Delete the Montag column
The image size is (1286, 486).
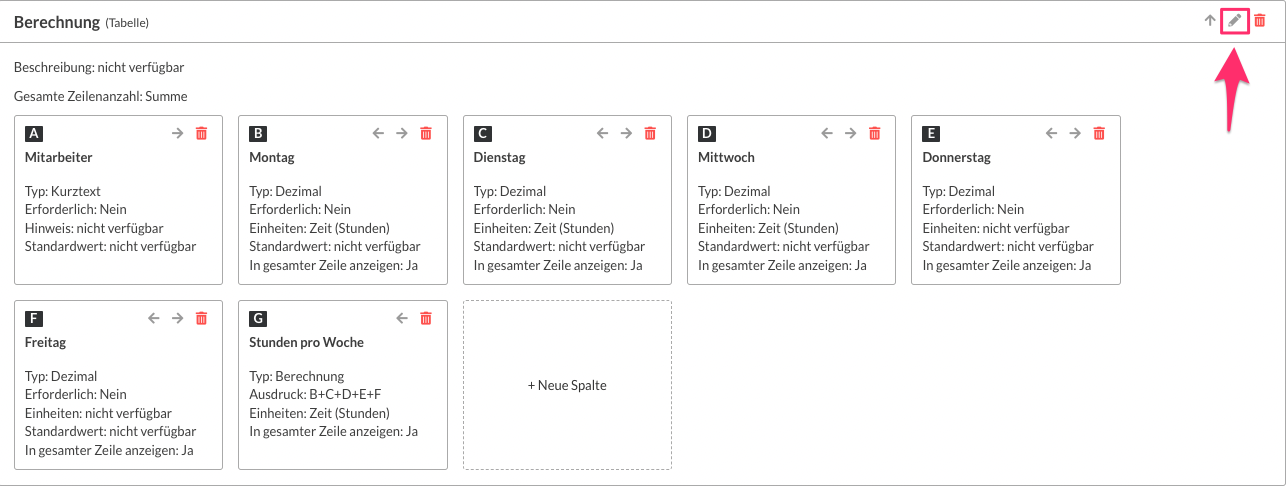pos(426,133)
